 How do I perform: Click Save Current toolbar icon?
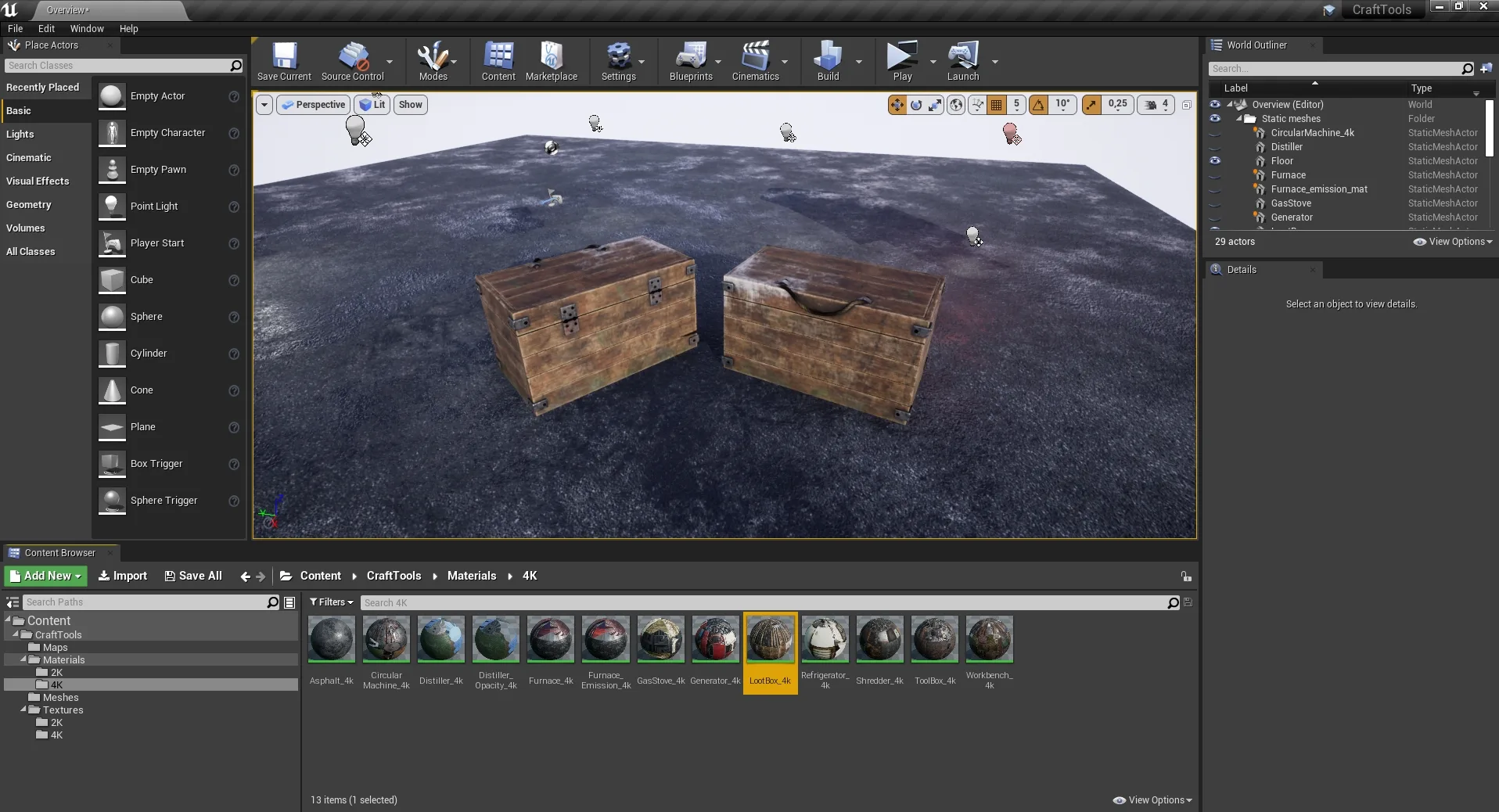[284, 61]
